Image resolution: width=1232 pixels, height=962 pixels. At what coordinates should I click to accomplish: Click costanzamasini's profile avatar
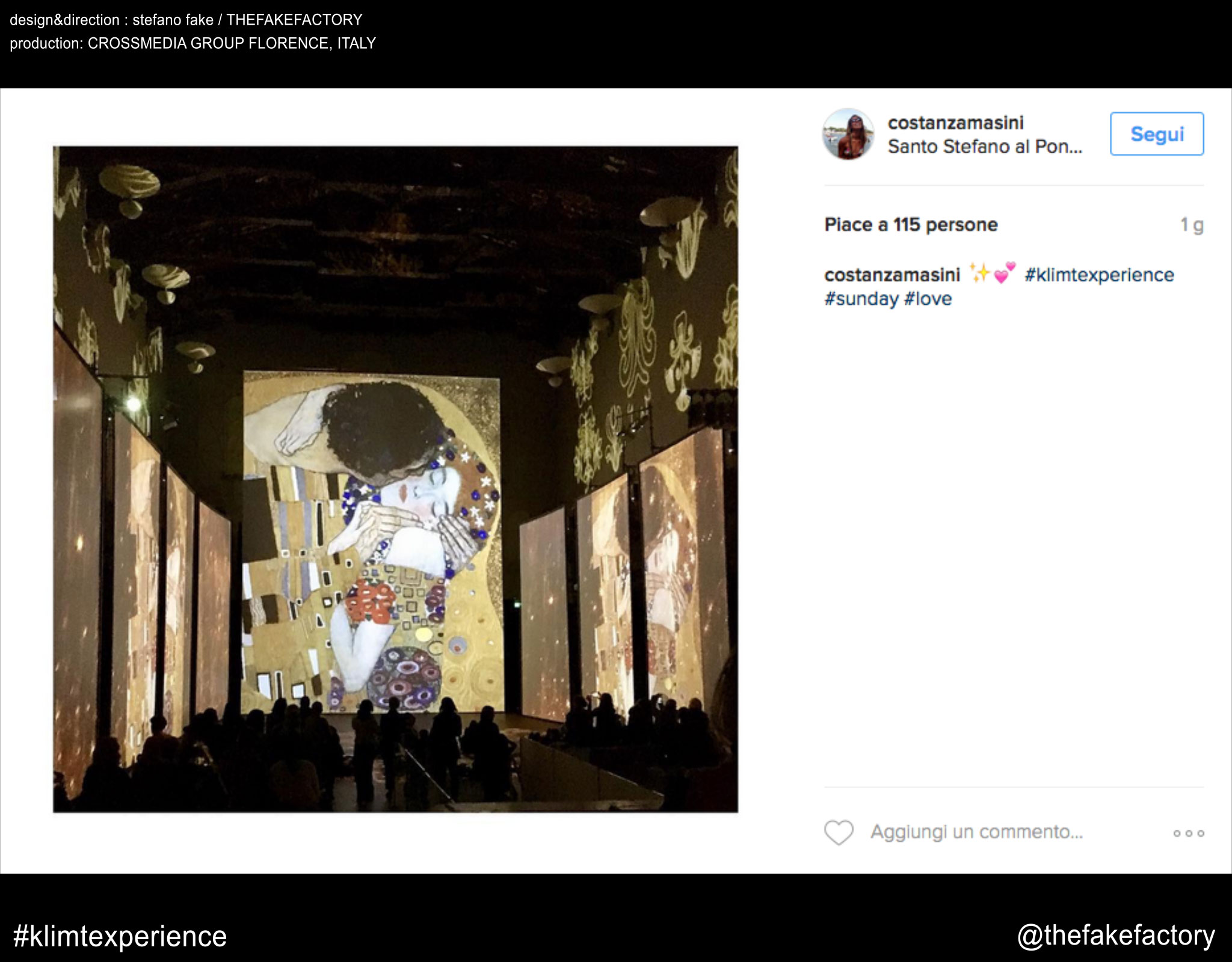click(848, 134)
